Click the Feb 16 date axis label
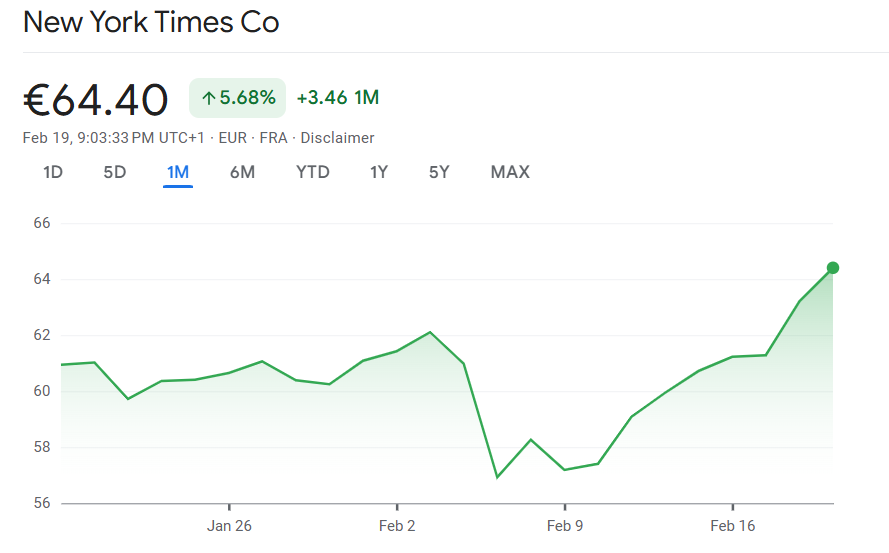 coord(733,526)
